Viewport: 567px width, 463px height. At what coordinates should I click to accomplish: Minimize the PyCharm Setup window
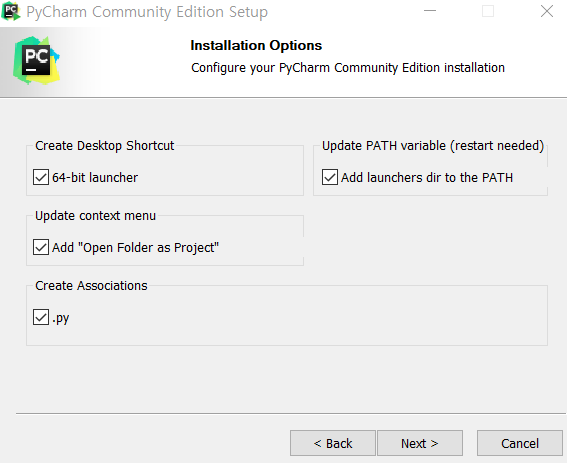tap(430, 11)
